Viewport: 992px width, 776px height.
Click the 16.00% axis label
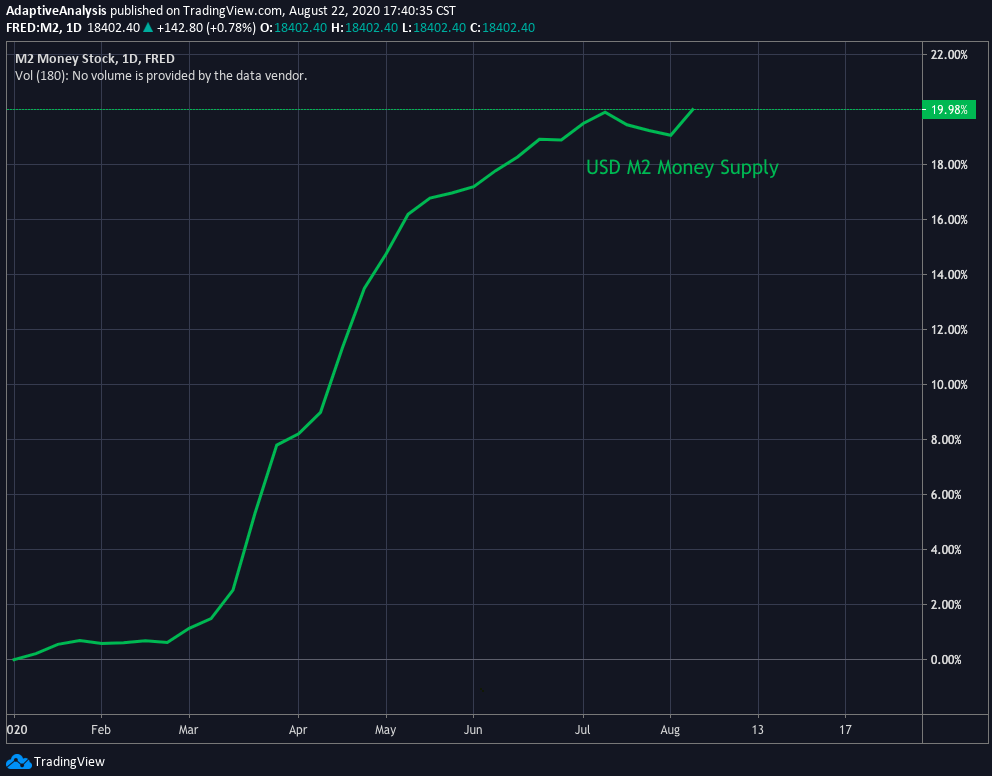click(x=949, y=220)
